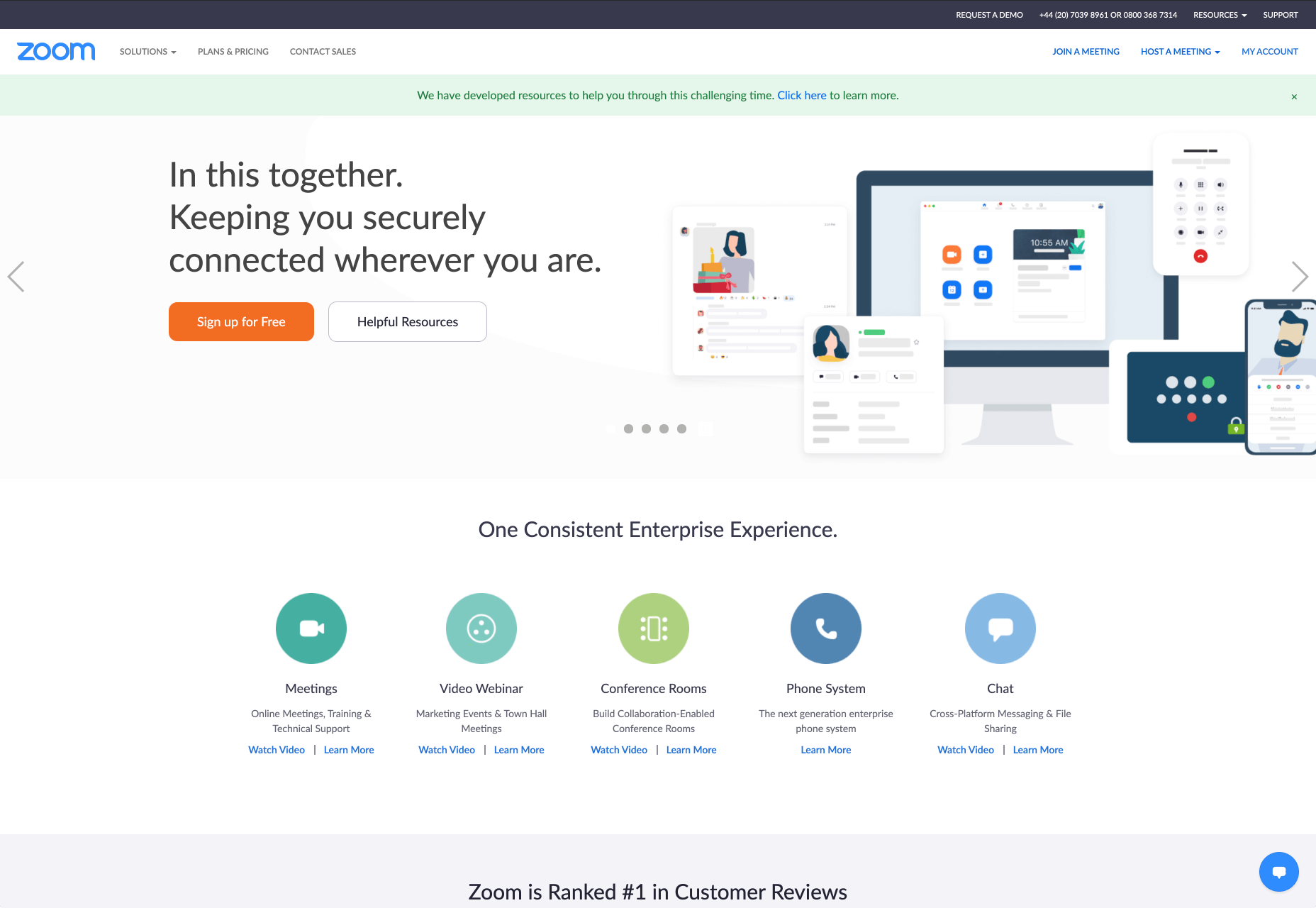Image resolution: width=1316 pixels, height=908 pixels.
Task: Click 'Zoom is Ranked #1' heading
Action: [658, 892]
